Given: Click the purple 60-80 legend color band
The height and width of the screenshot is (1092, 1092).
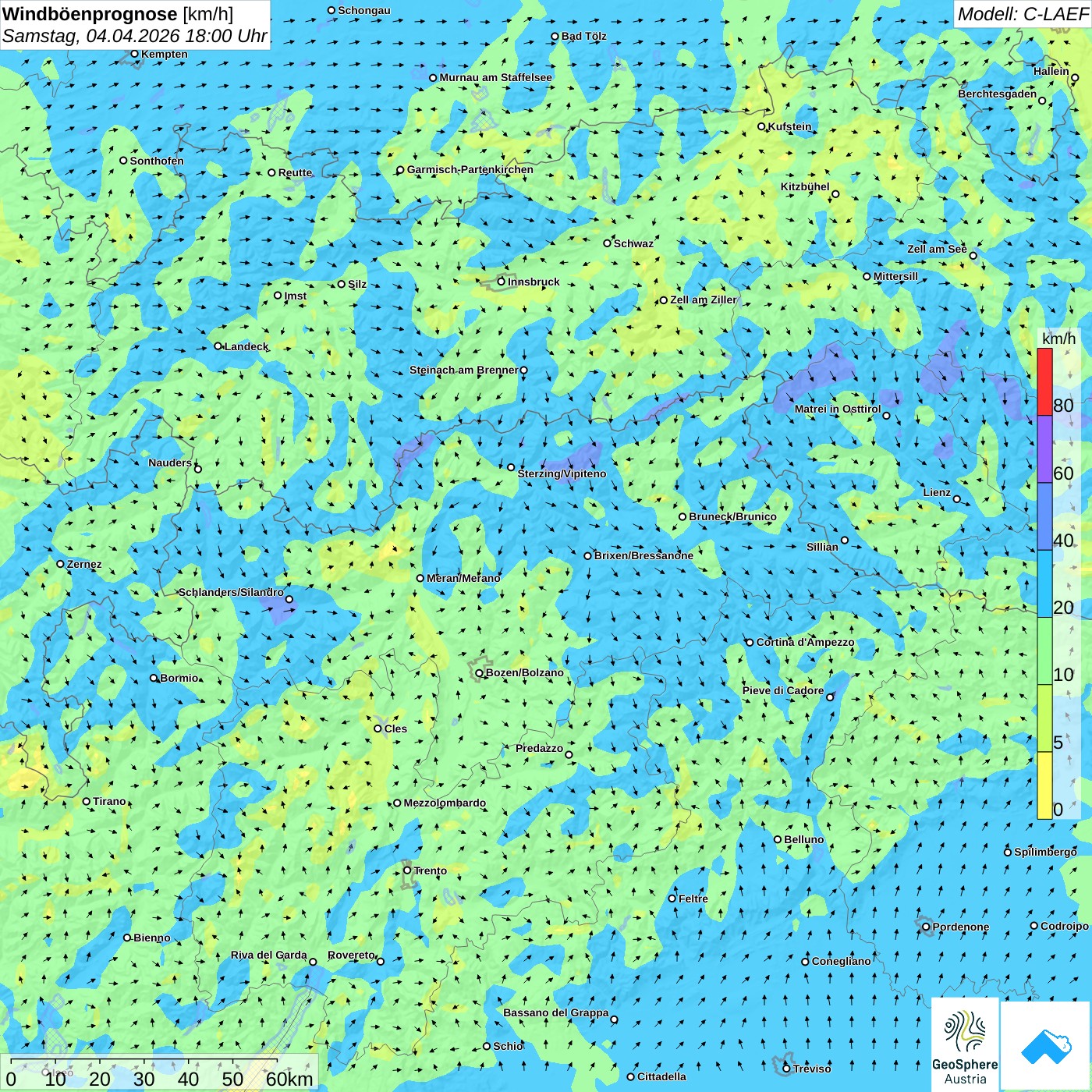Looking at the screenshot, I should tap(1044, 449).
